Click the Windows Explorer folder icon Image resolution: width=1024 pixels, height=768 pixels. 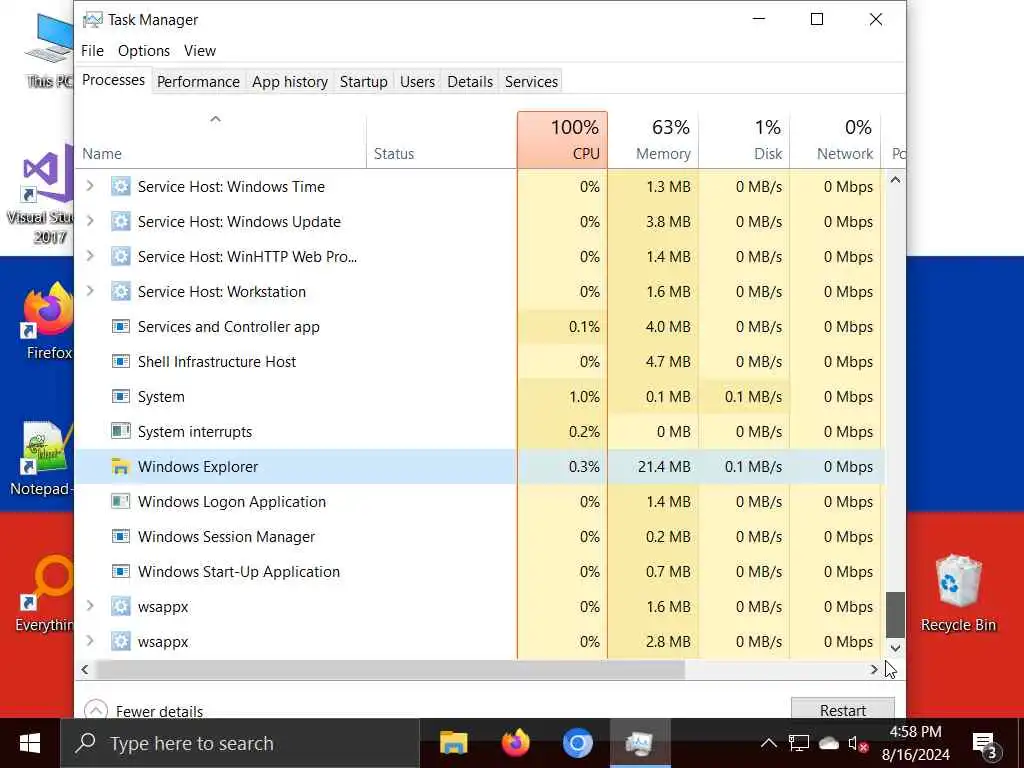coord(121,466)
